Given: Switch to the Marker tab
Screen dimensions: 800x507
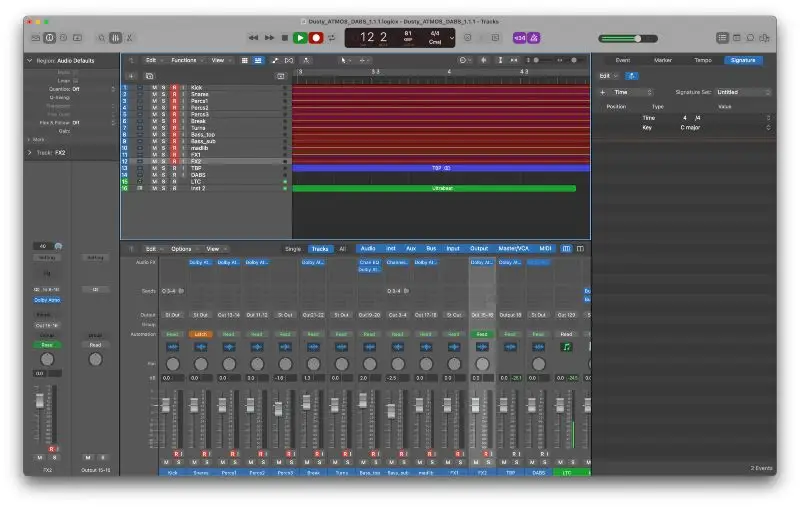Looking at the screenshot, I should coord(663,60).
